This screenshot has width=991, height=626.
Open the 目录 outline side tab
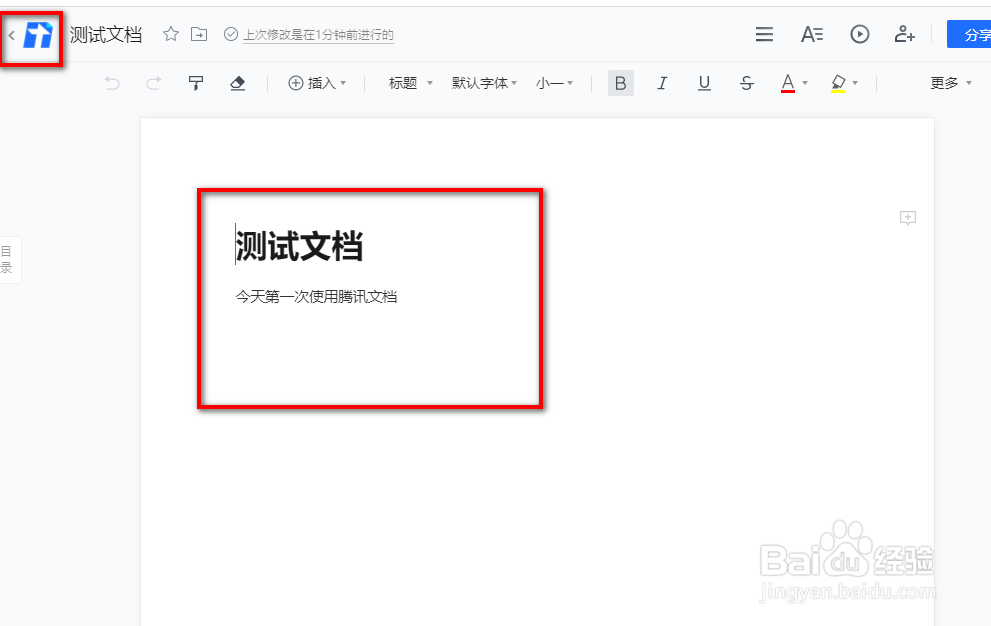click(8, 260)
